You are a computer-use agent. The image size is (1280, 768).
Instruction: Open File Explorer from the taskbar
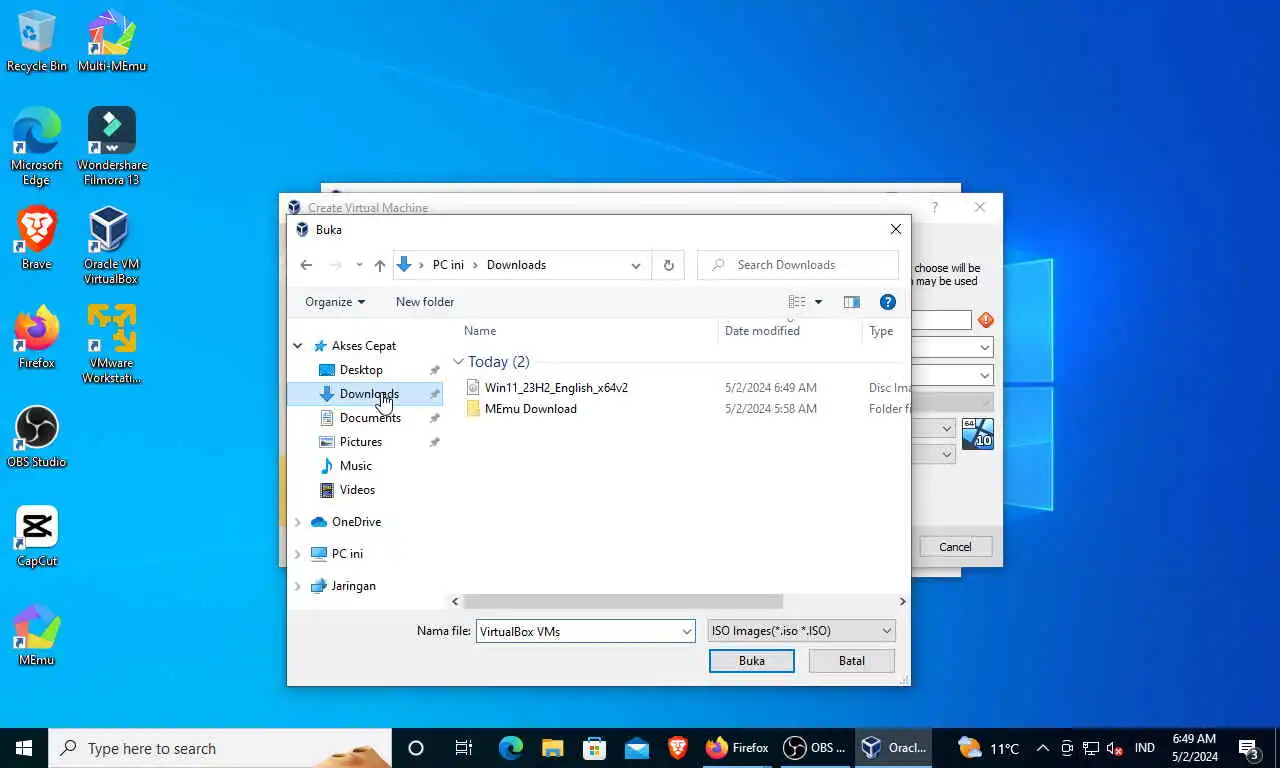553,748
